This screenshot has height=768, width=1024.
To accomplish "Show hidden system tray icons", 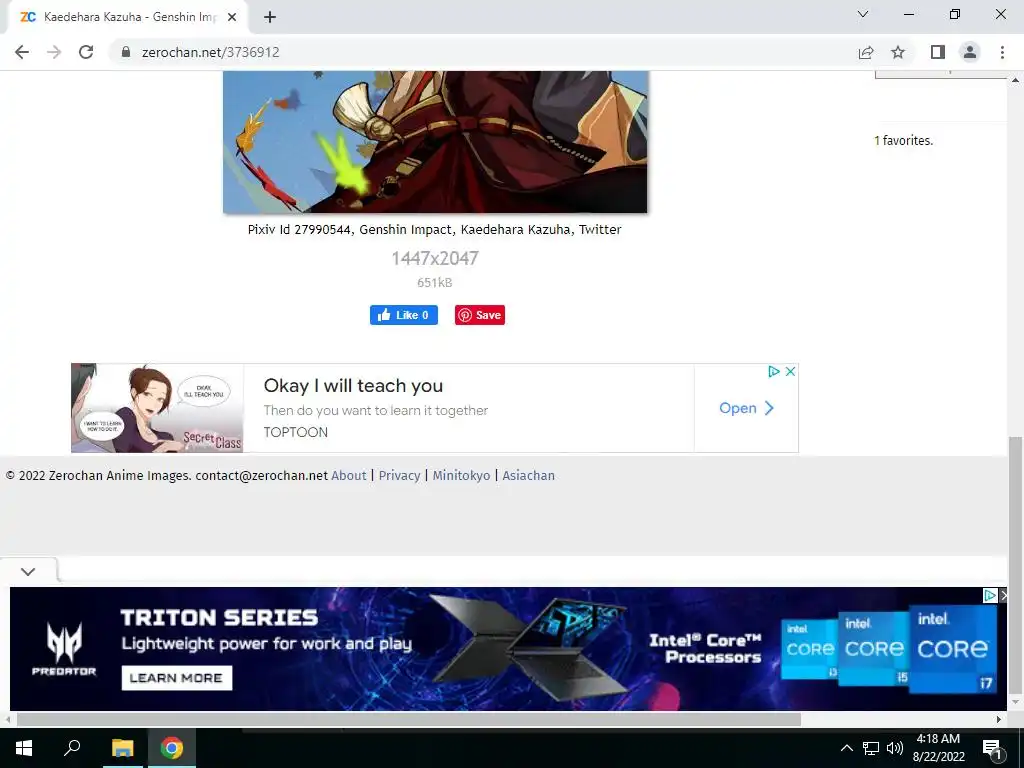I will click(x=846, y=748).
